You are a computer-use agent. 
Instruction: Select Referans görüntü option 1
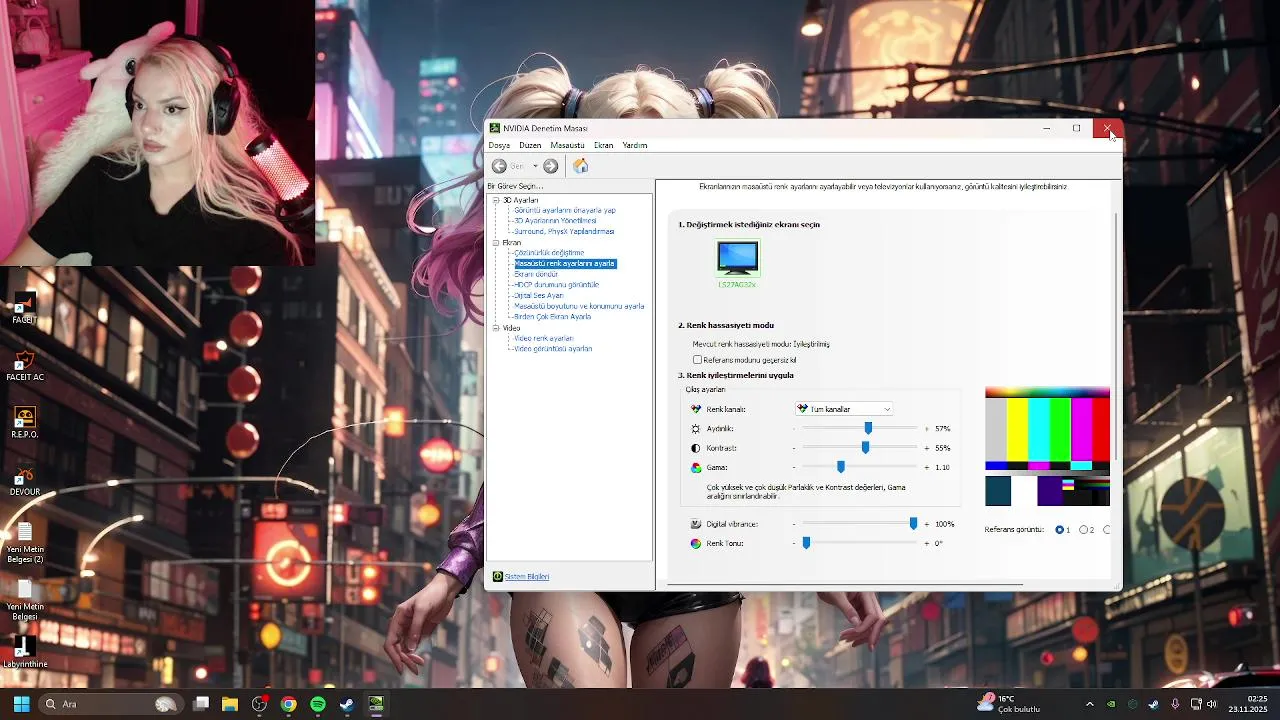point(1060,530)
